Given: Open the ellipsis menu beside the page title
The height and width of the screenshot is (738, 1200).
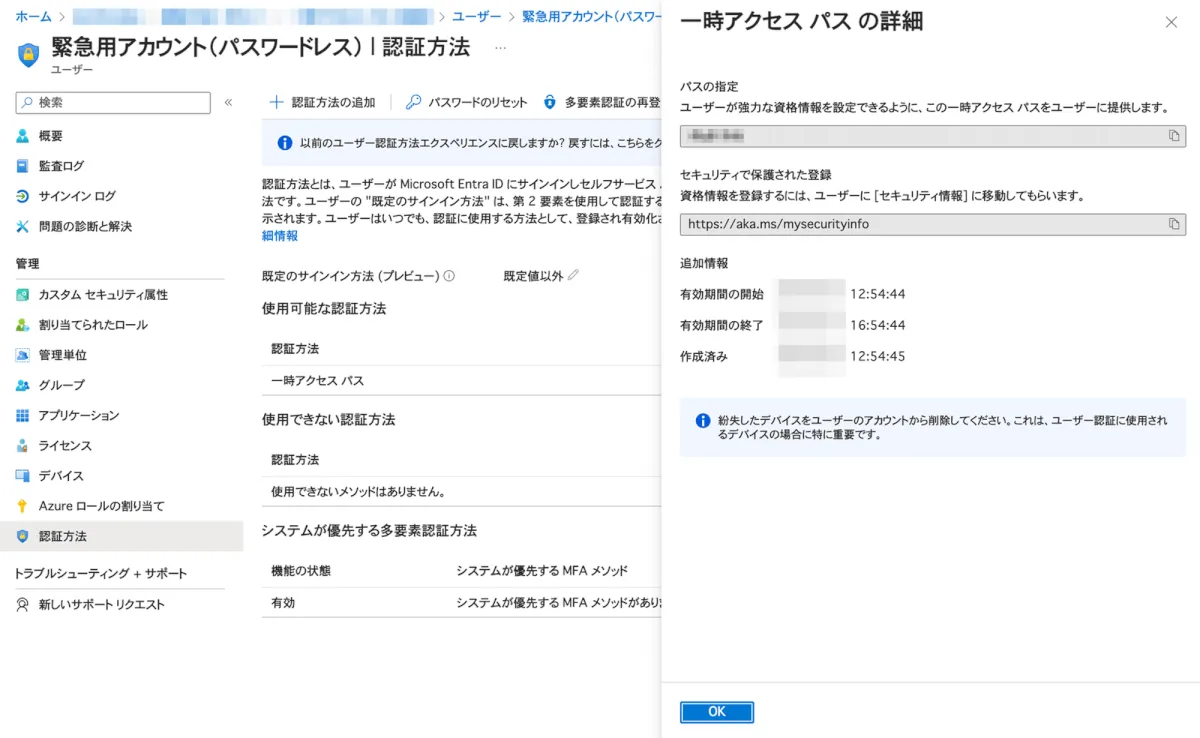Looking at the screenshot, I should tap(500, 47).
